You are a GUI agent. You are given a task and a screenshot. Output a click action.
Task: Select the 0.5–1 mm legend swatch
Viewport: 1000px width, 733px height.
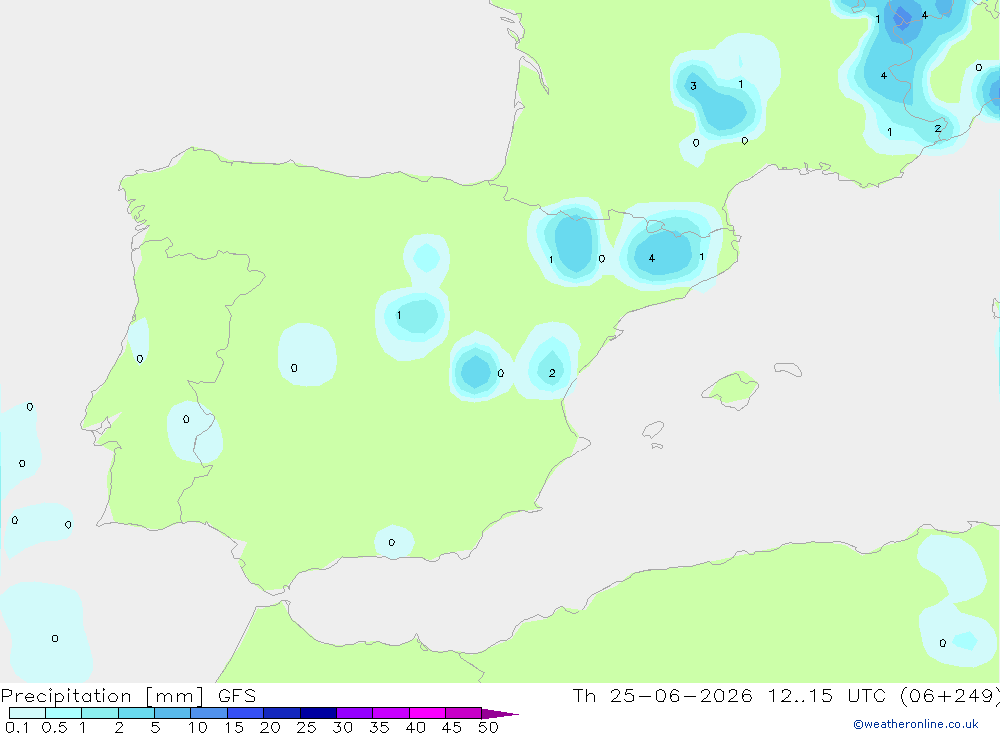[64, 713]
